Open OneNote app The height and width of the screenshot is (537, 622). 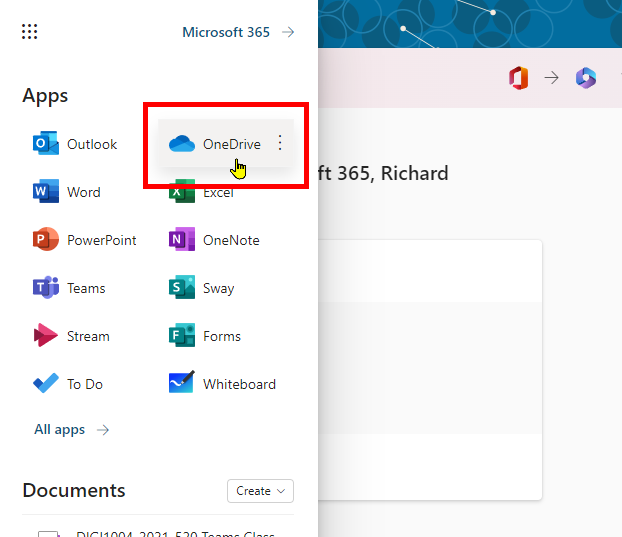[214, 240]
